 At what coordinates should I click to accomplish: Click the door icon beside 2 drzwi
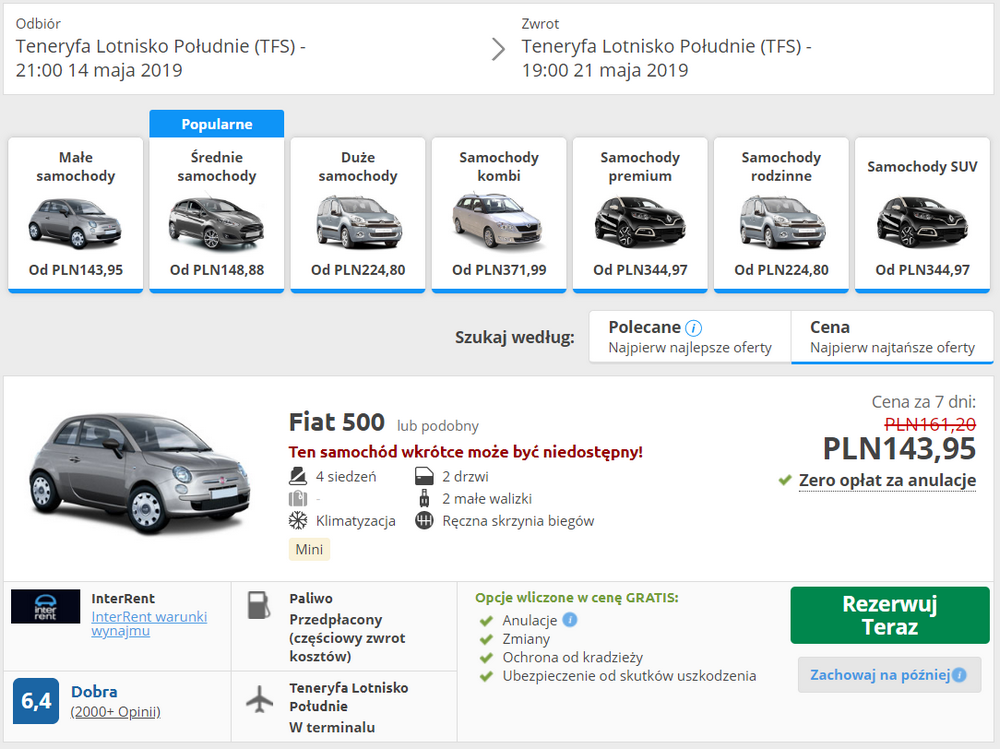point(424,476)
